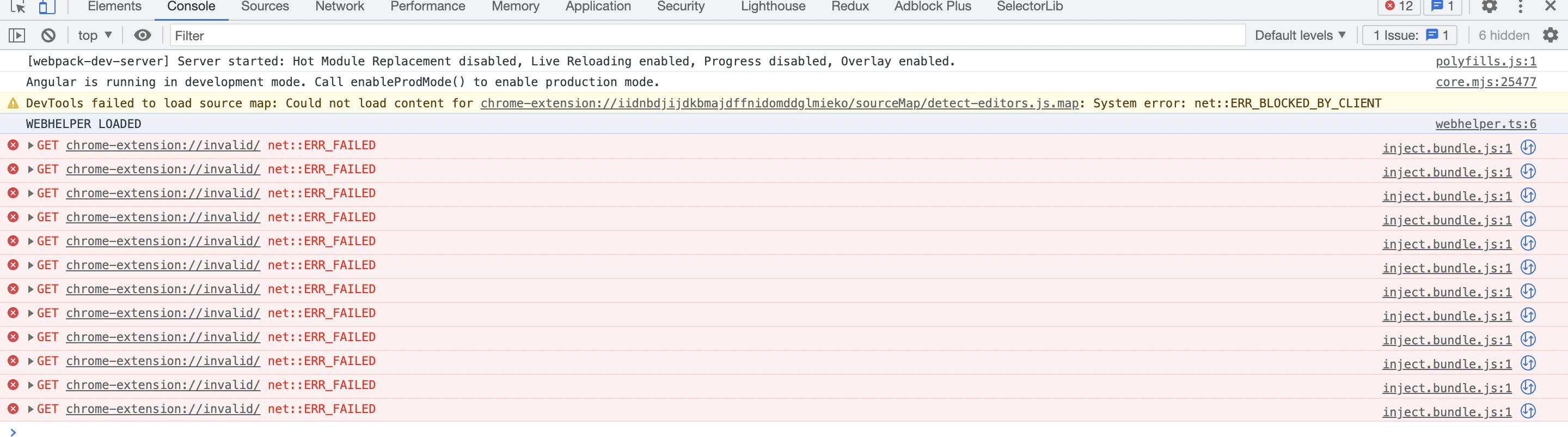Expand the last GET ERR_FAILED error row
This screenshot has width=1568, height=437.
point(30,409)
